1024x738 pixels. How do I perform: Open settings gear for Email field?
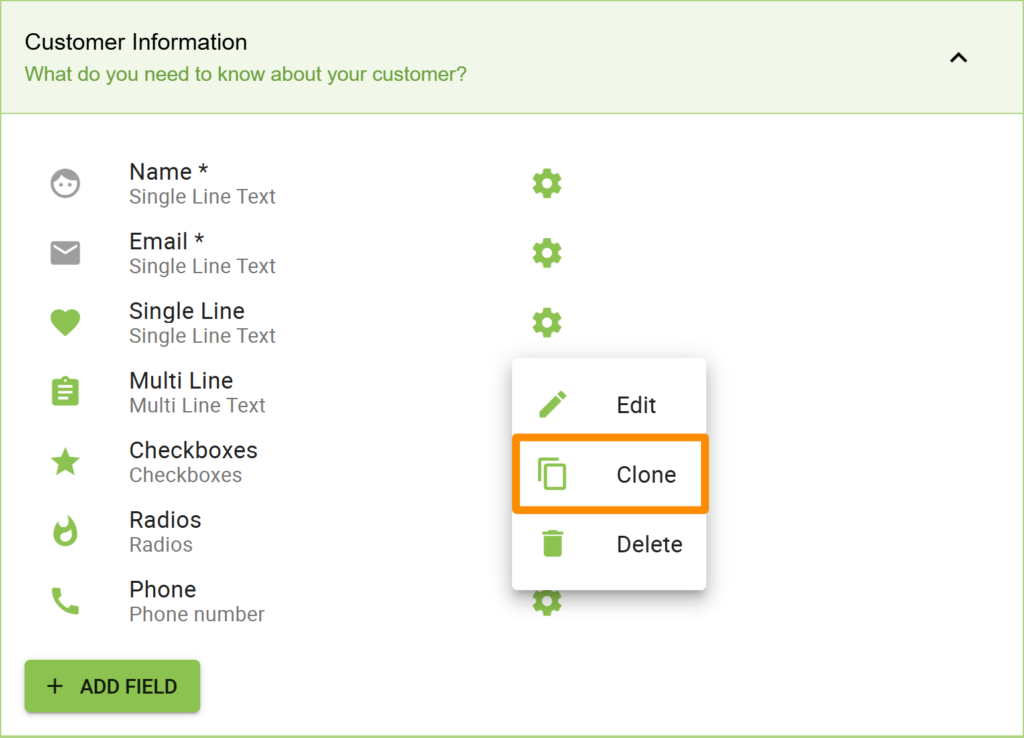tap(547, 253)
